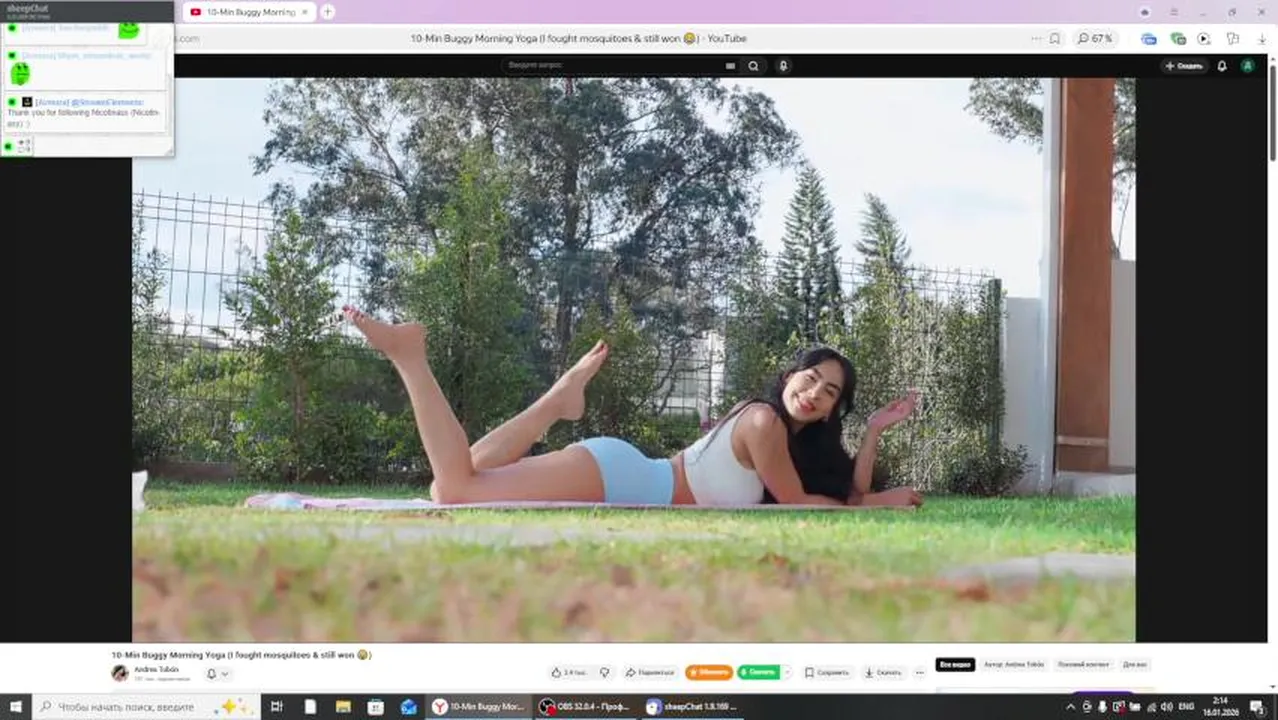Click the sheepChat window title bar
1278x720 pixels.
tap(87, 10)
